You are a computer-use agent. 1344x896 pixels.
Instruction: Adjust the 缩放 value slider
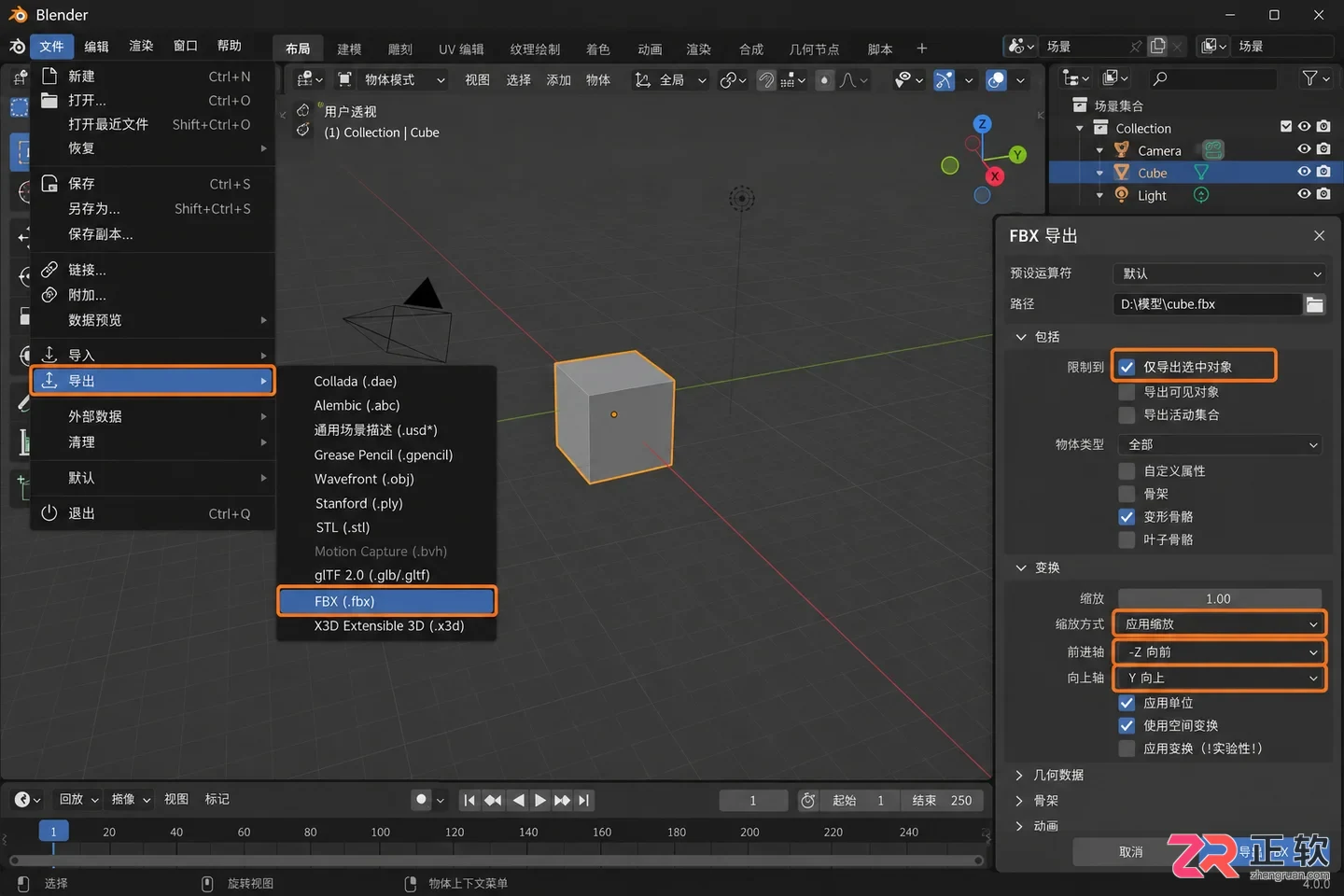(1219, 599)
